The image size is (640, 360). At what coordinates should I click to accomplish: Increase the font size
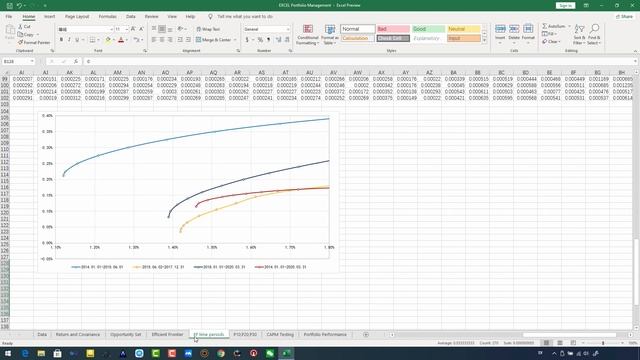133,29
